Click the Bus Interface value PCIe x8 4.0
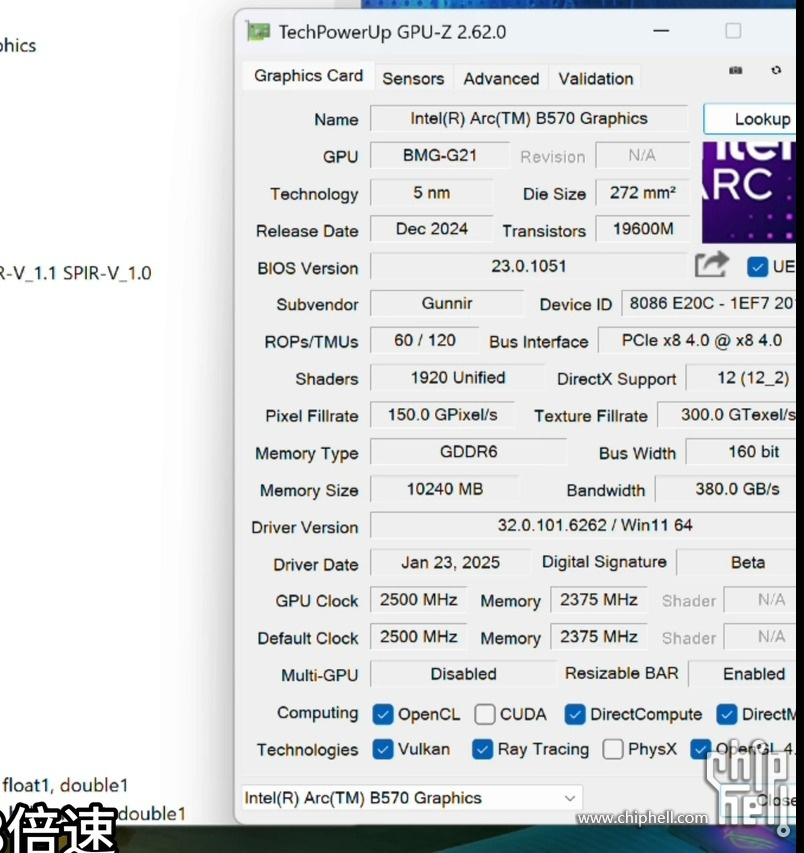 pos(697,341)
